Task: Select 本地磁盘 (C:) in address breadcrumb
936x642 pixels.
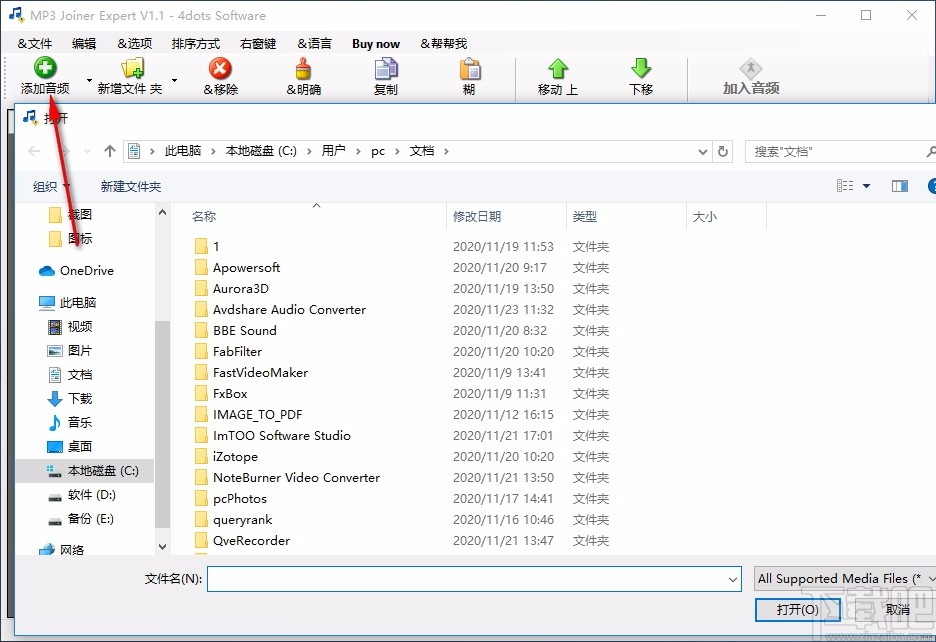Action: [x=261, y=151]
